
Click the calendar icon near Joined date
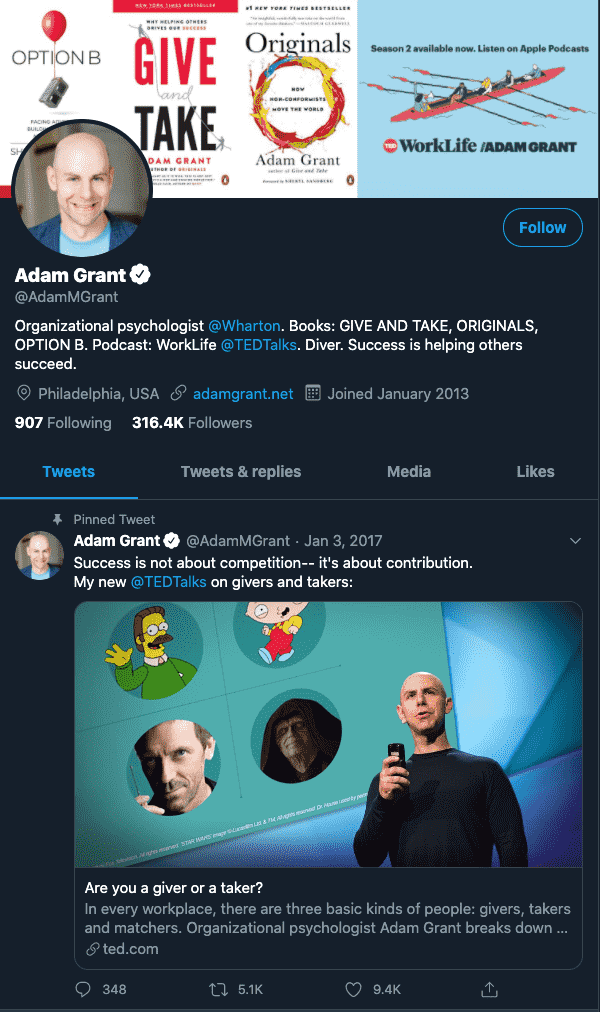(312, 393)
